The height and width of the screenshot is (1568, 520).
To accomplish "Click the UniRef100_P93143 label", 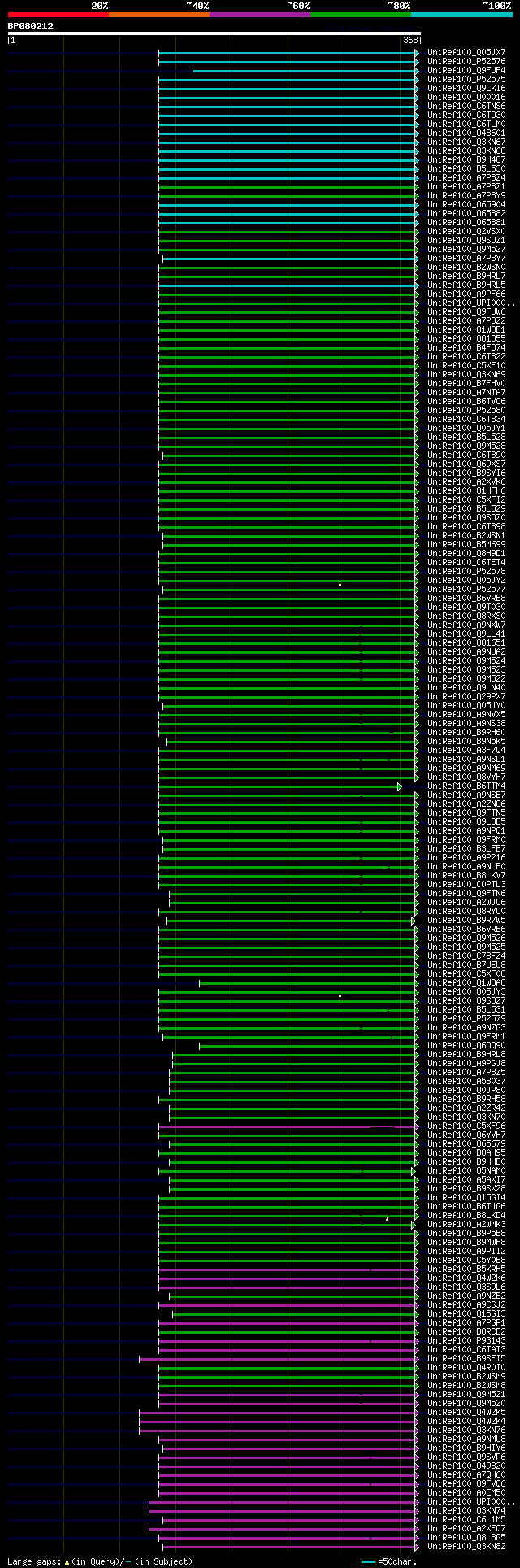I will pos(466,1341).
